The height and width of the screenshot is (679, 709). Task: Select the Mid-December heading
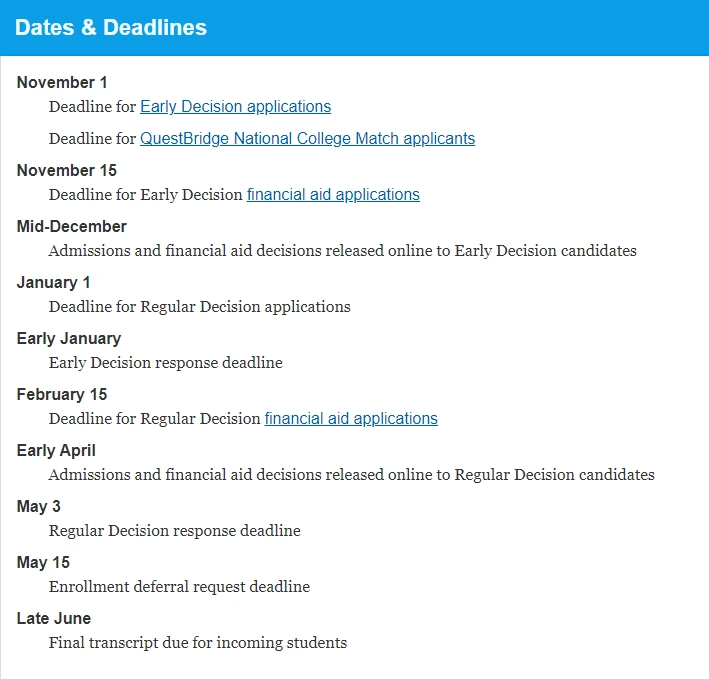pos(72,226)
